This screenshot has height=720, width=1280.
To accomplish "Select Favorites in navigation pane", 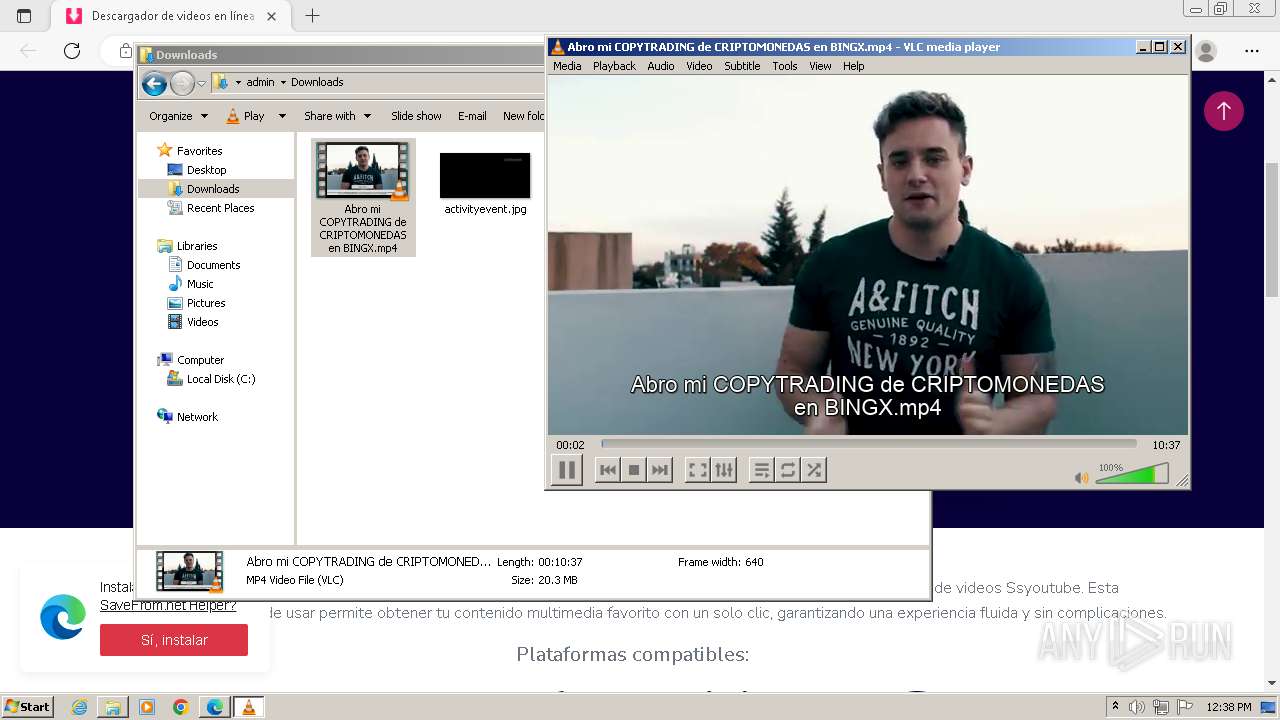I will pyautogui.click(x=199, y=151).
